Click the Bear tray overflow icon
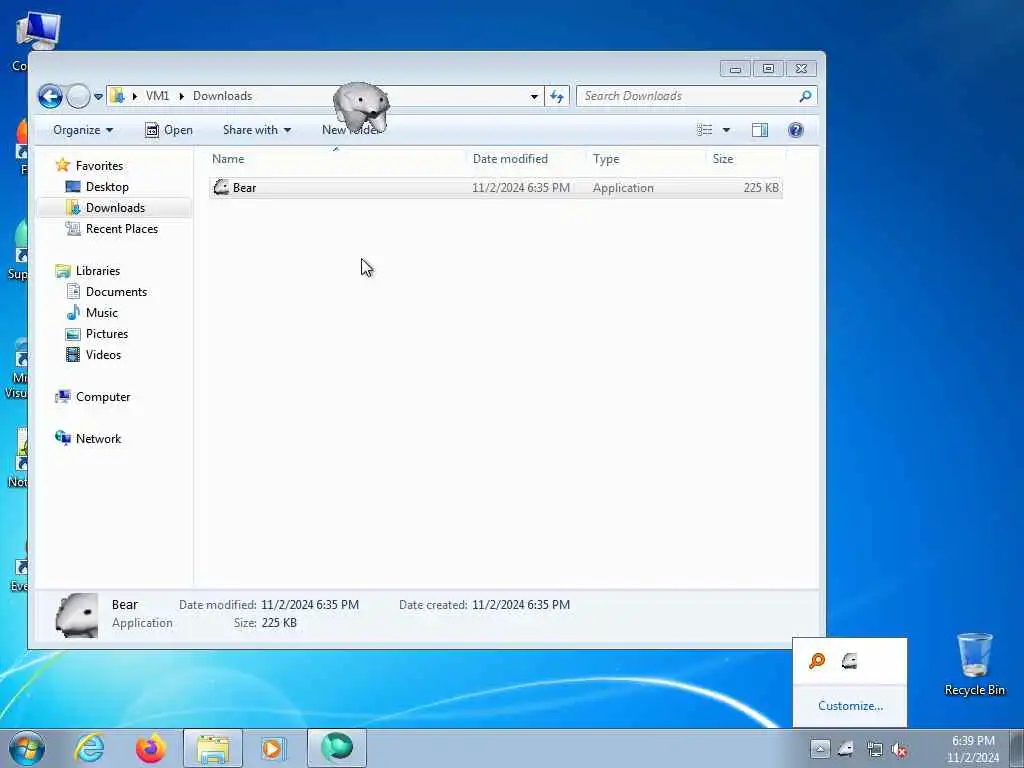Viewport: 1024px width, 768px height. tap(850, 661)
